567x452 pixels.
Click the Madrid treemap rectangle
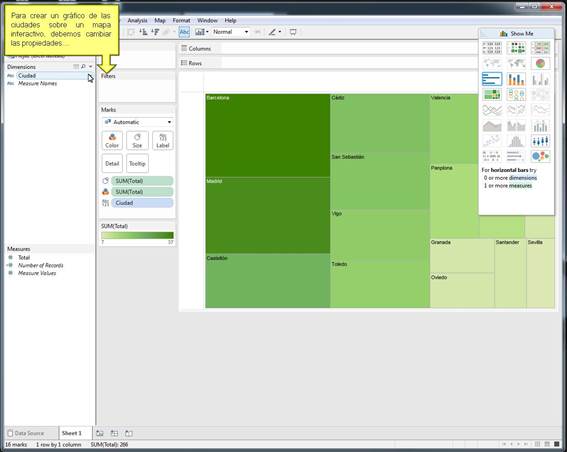268,215
